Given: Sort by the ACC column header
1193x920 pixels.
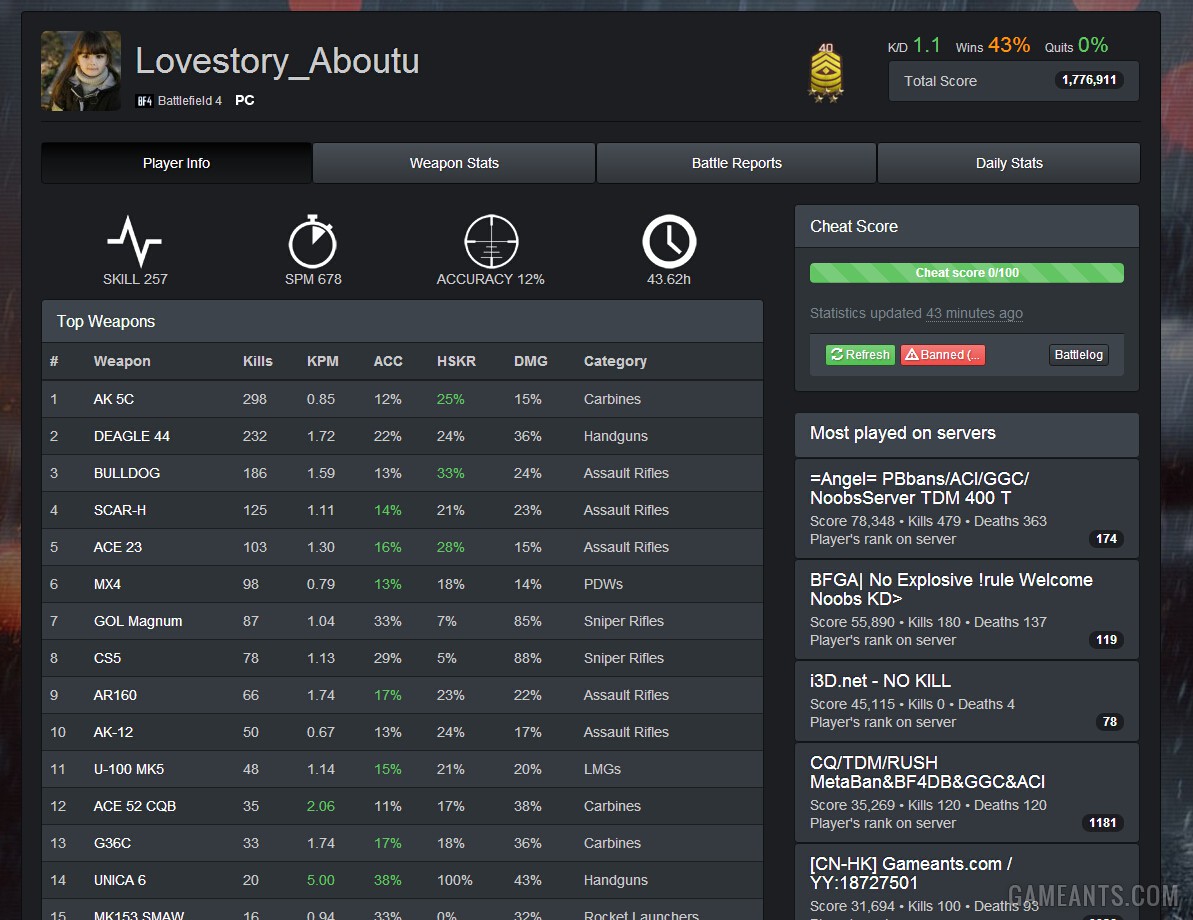Looking at the screenshot, I should click(388, 361).
